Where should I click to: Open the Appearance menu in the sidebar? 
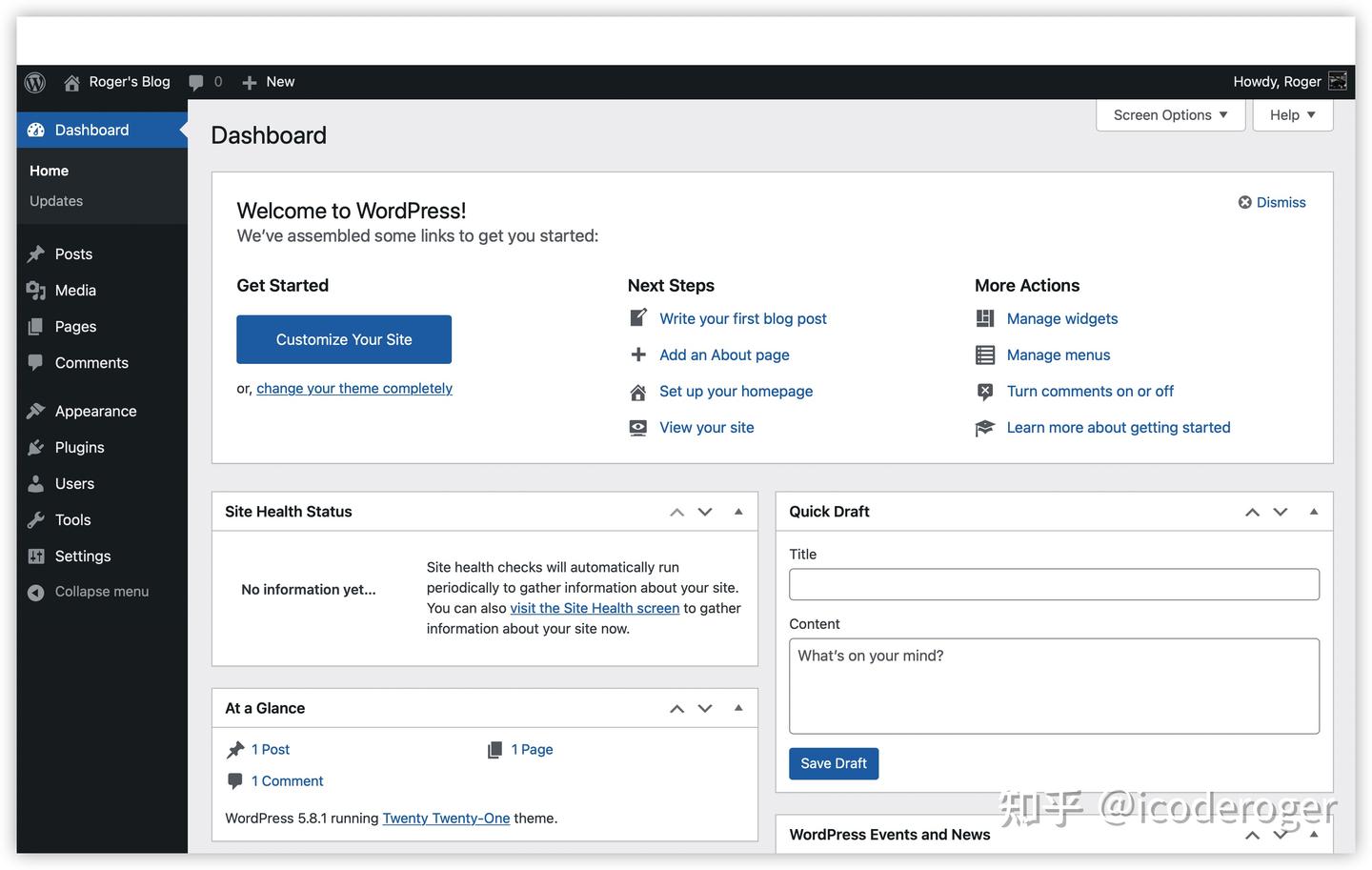(95, 411)
